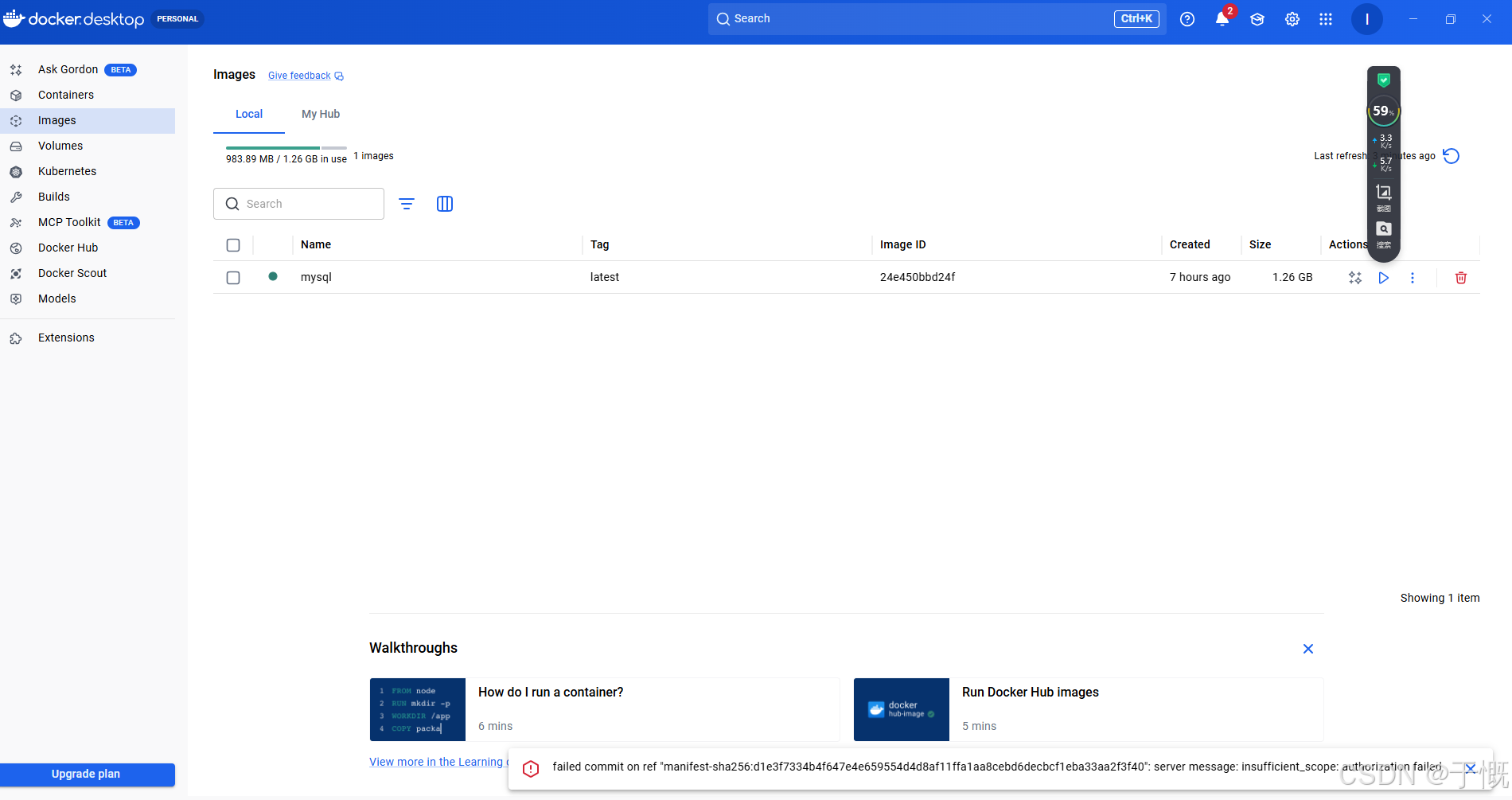Open Docker apps grid menu

tap(1326, 19)
